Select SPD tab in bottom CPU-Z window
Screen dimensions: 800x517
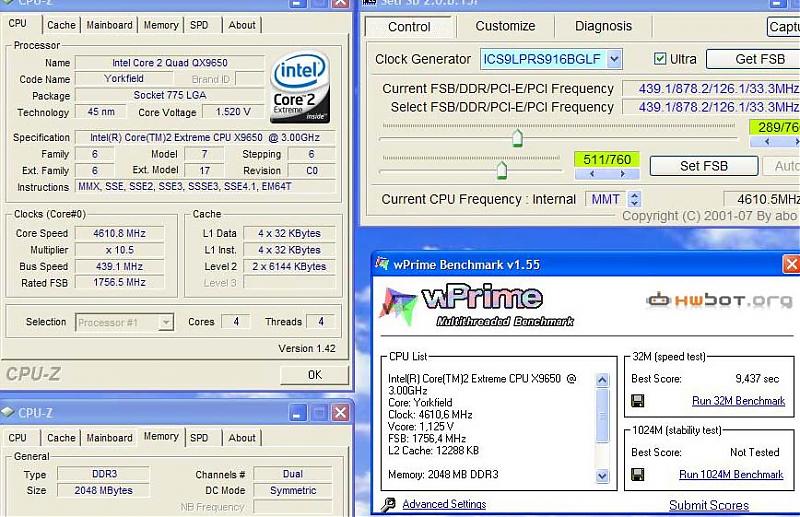[199, 438]
